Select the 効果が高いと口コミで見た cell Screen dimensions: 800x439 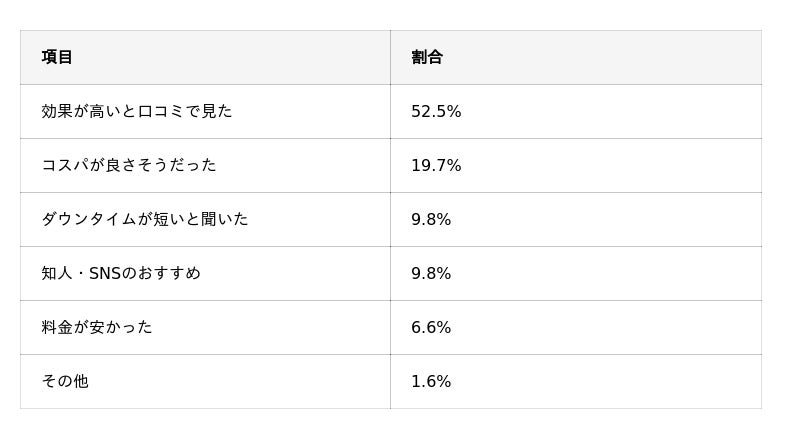click(x=136, y=111)
